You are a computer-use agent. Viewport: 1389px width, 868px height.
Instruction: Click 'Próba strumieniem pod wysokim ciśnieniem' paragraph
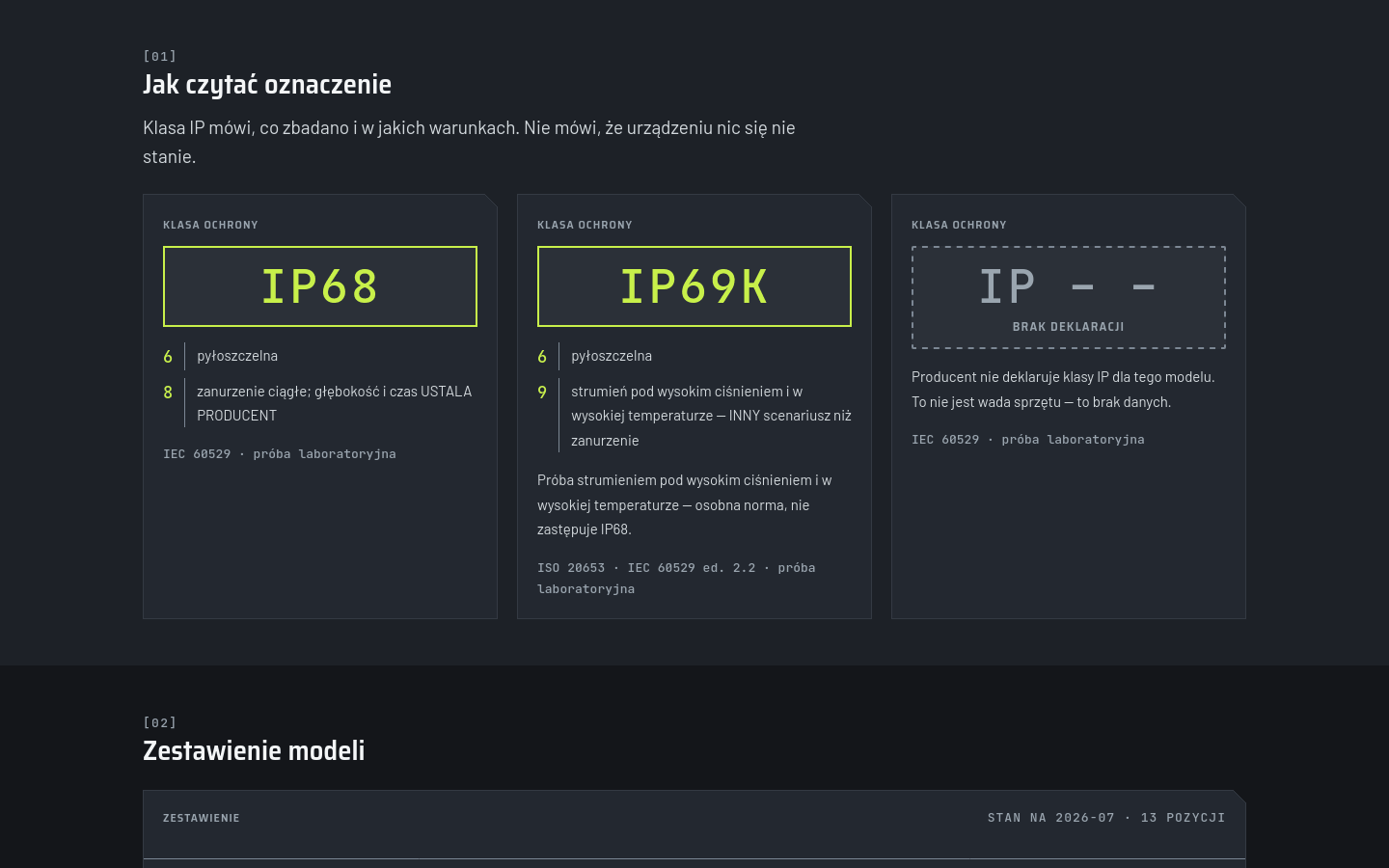click(x=685, y=504)
